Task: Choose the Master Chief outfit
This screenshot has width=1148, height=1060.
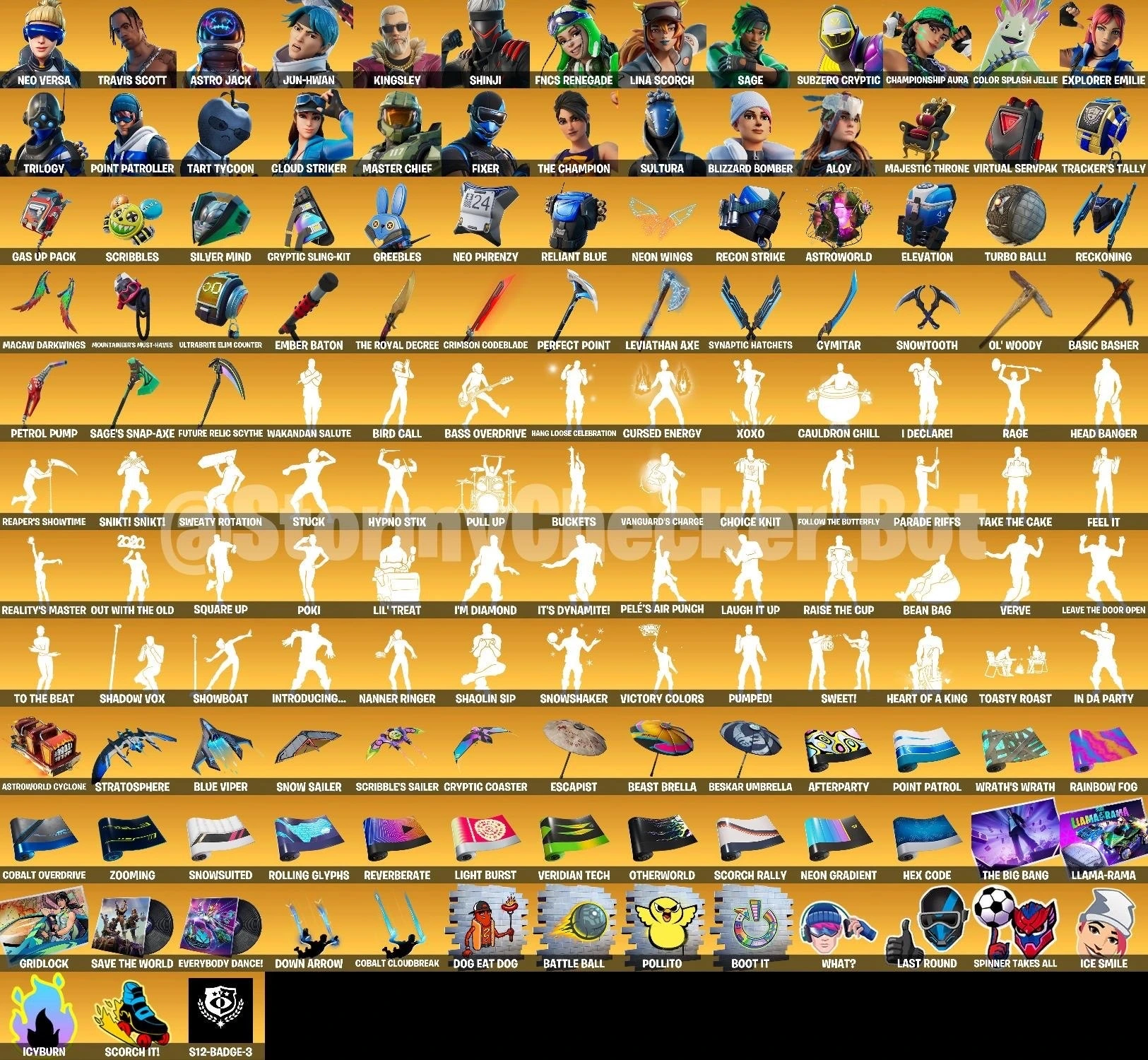Action: 397,132
